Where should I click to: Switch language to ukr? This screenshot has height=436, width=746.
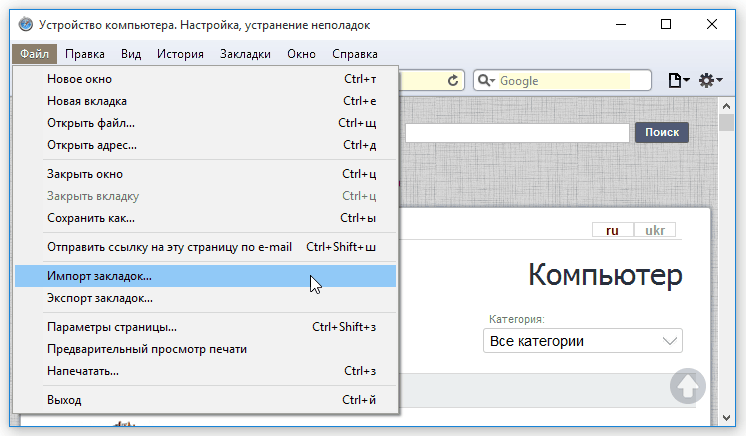[655, 230]
